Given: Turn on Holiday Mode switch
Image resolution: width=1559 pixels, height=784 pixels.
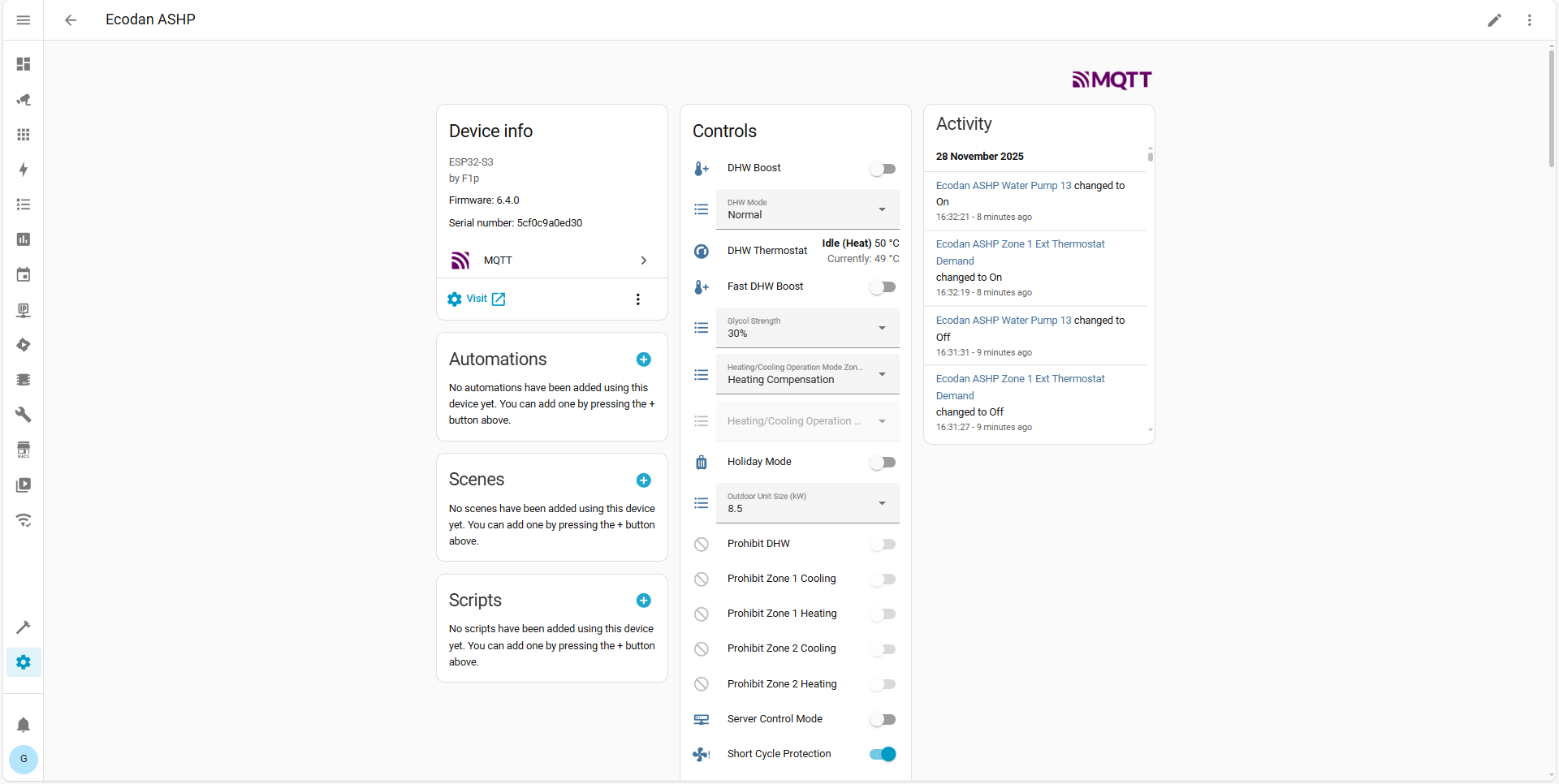Looking at the screenshot, I should pos(882,463).
